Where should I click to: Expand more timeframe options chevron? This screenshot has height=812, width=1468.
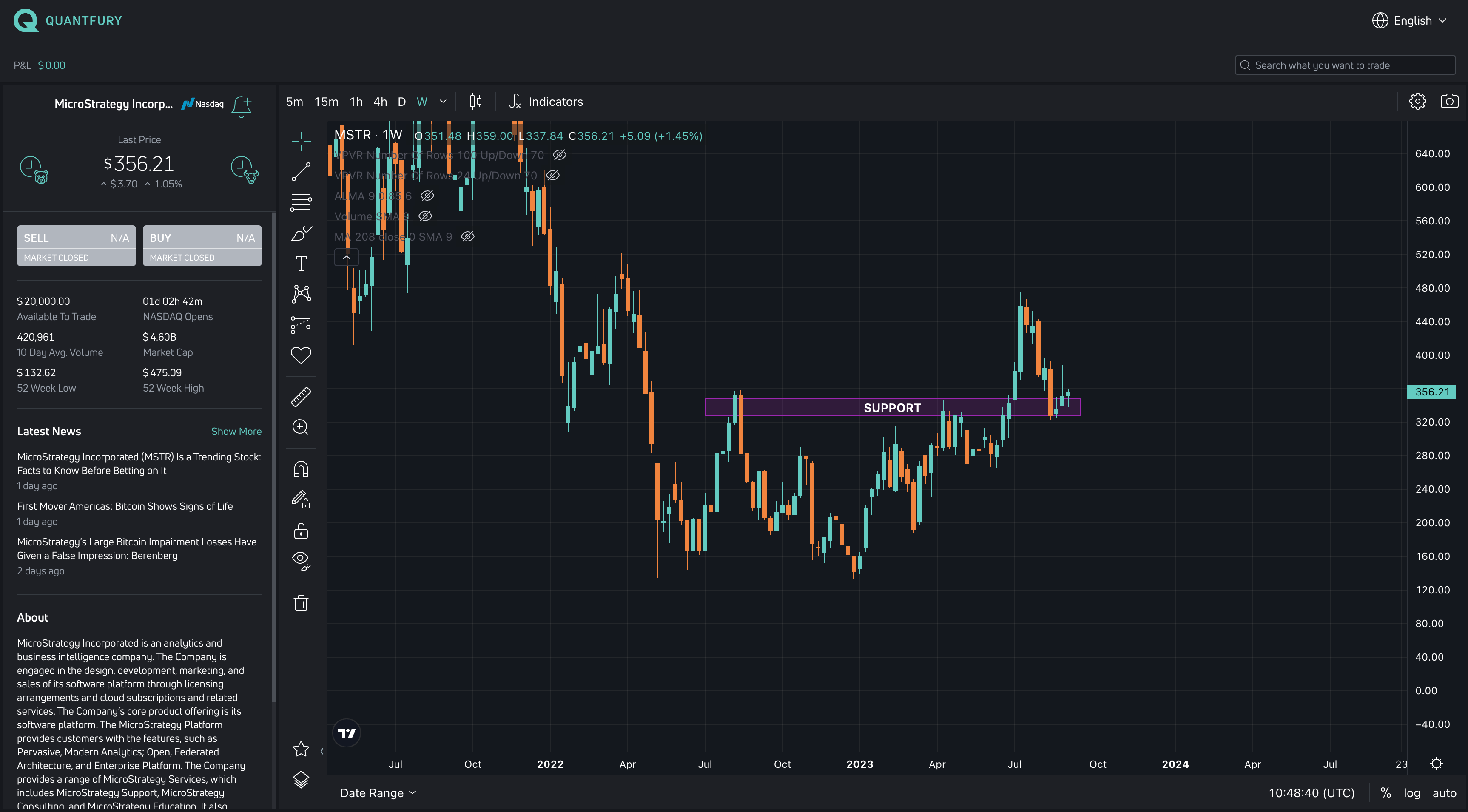[x=443, y=102]
